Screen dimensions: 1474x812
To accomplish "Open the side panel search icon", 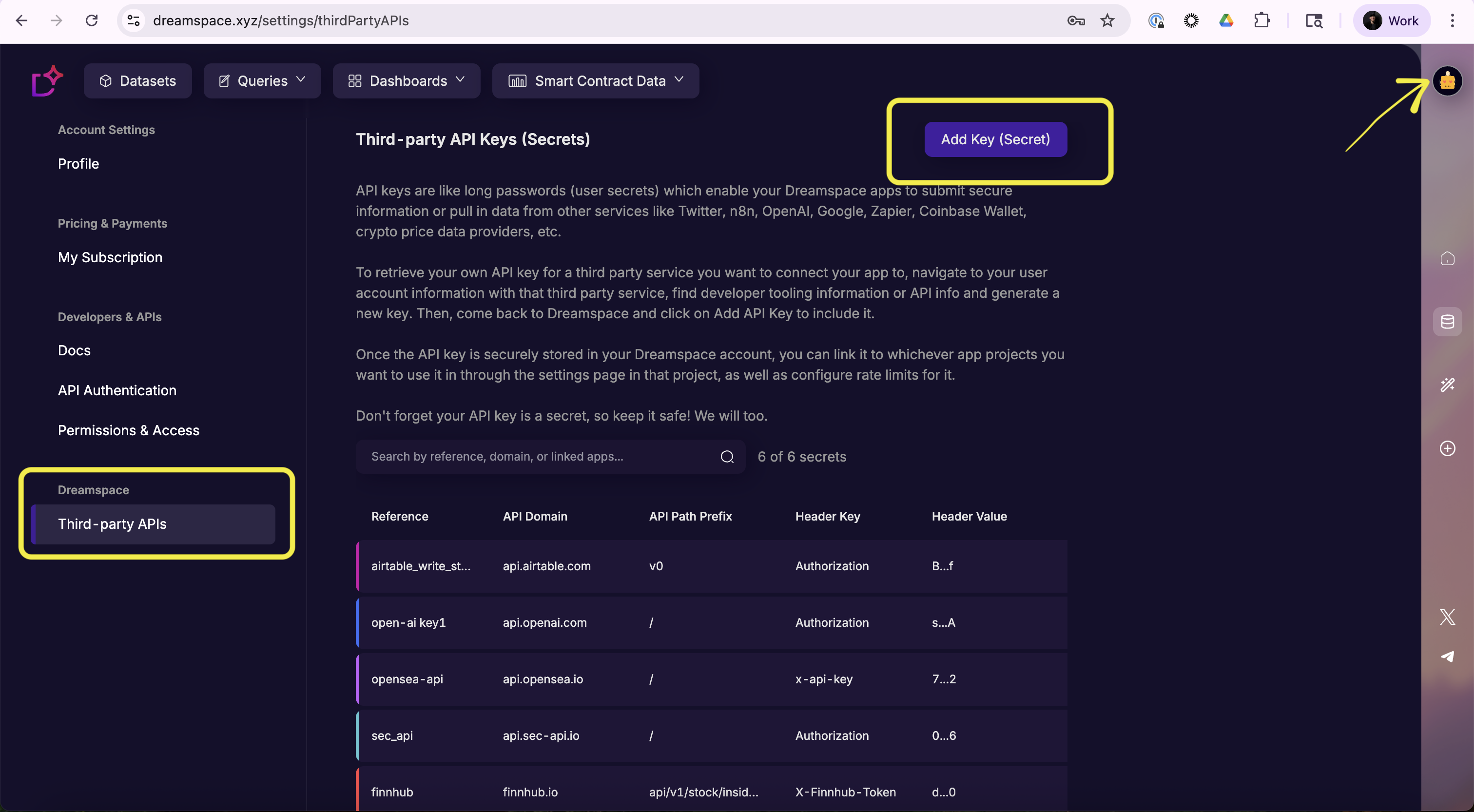I will pos(1314,20).
